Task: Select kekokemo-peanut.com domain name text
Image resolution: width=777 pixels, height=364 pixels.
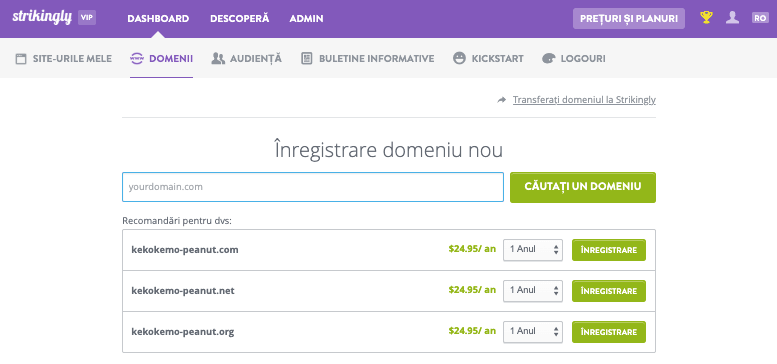Action: 185,250
